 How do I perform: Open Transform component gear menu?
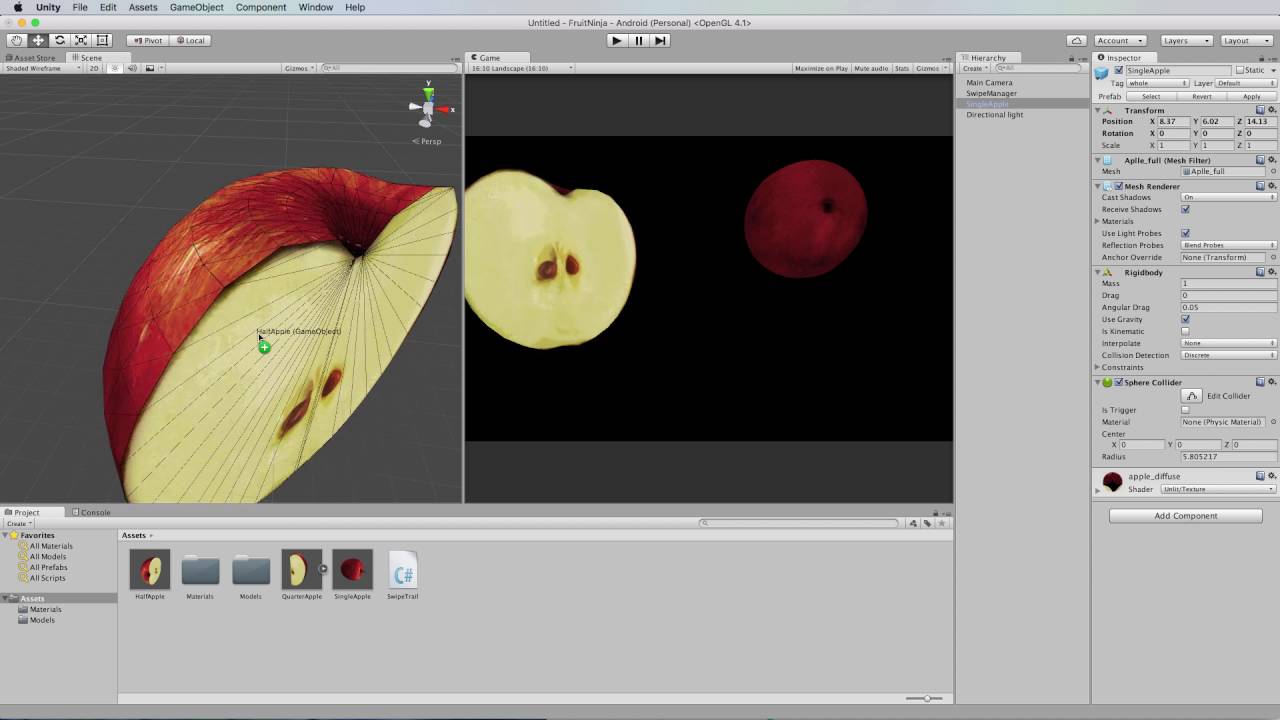coord(1272,109)
